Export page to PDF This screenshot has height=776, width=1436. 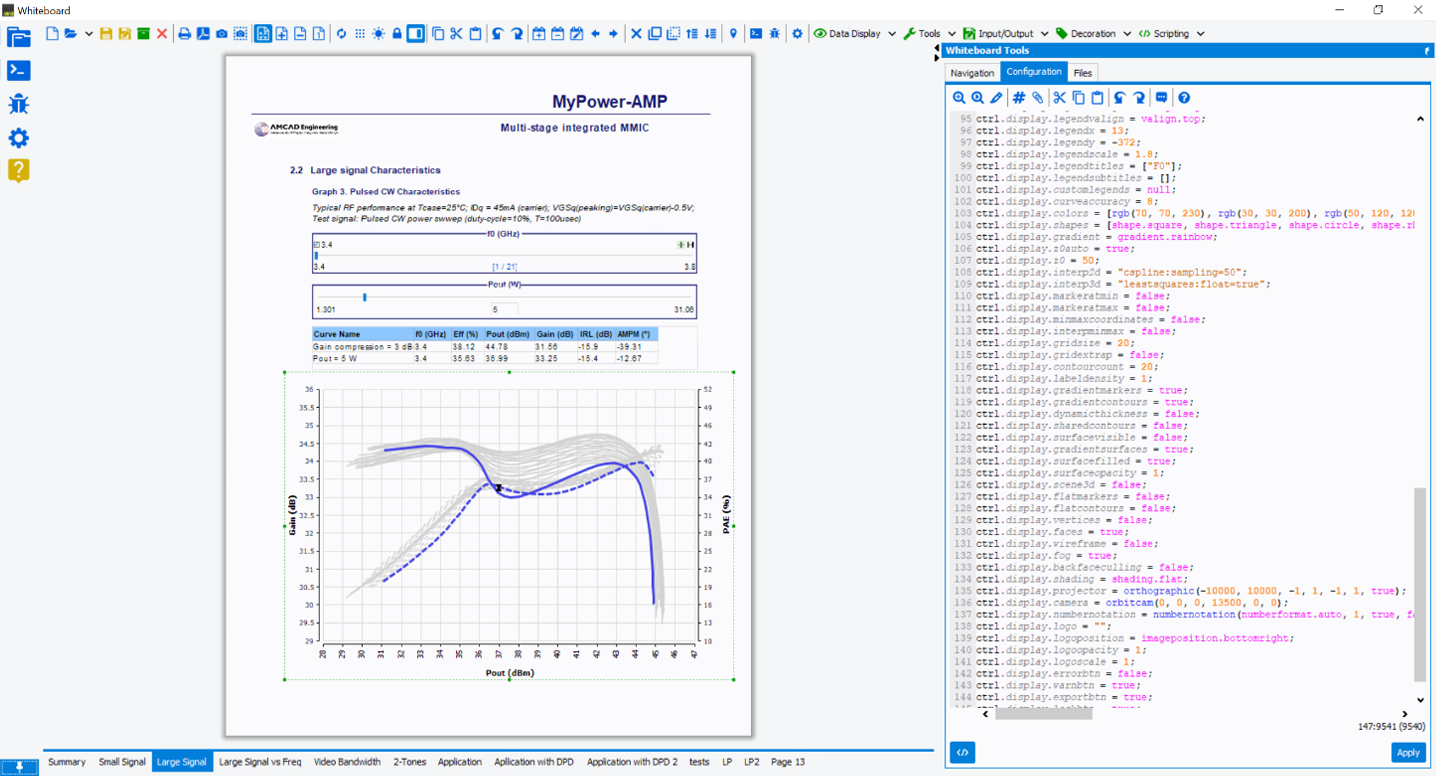tap(203, 33)
